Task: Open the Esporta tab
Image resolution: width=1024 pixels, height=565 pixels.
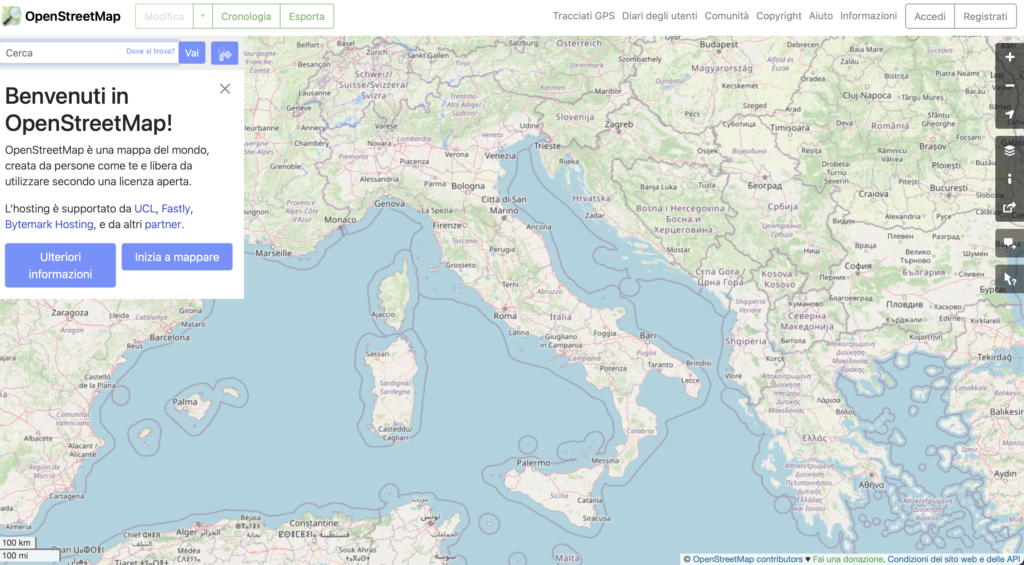Action: pos(307,16)
